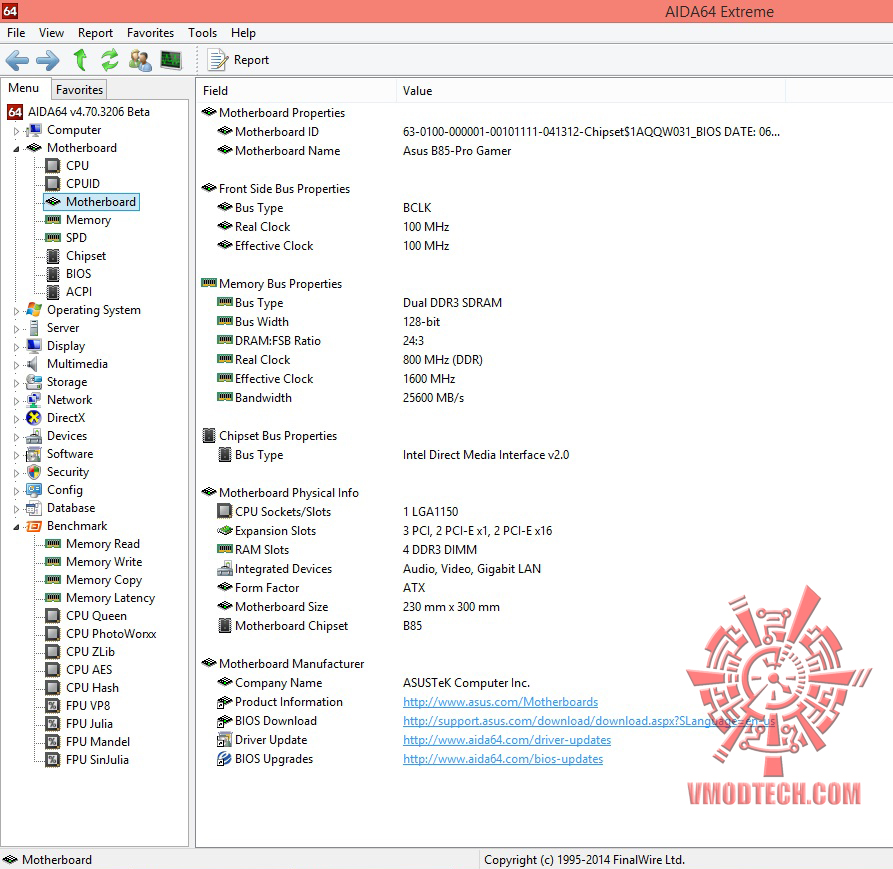Image resolution: width=893 pixels, height=869 pixels.
Task: Select the CPUID tree item
Action: 83,183
